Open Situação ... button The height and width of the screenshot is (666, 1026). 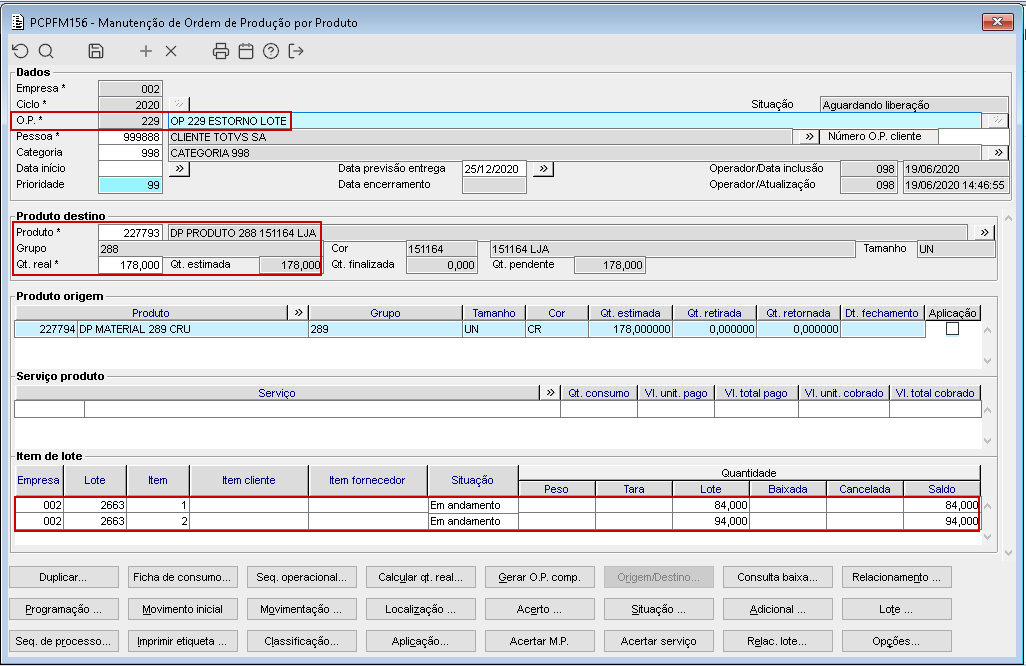pyautogui.click(x=659, y=609)
